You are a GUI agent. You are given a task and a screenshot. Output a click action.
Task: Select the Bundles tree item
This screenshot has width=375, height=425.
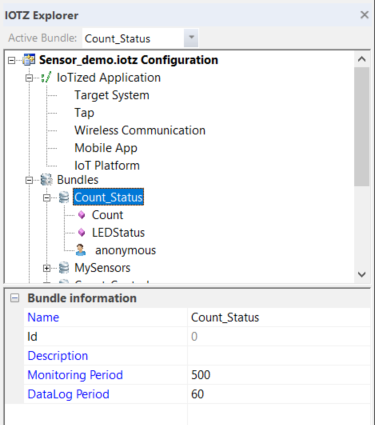[78, 180]
